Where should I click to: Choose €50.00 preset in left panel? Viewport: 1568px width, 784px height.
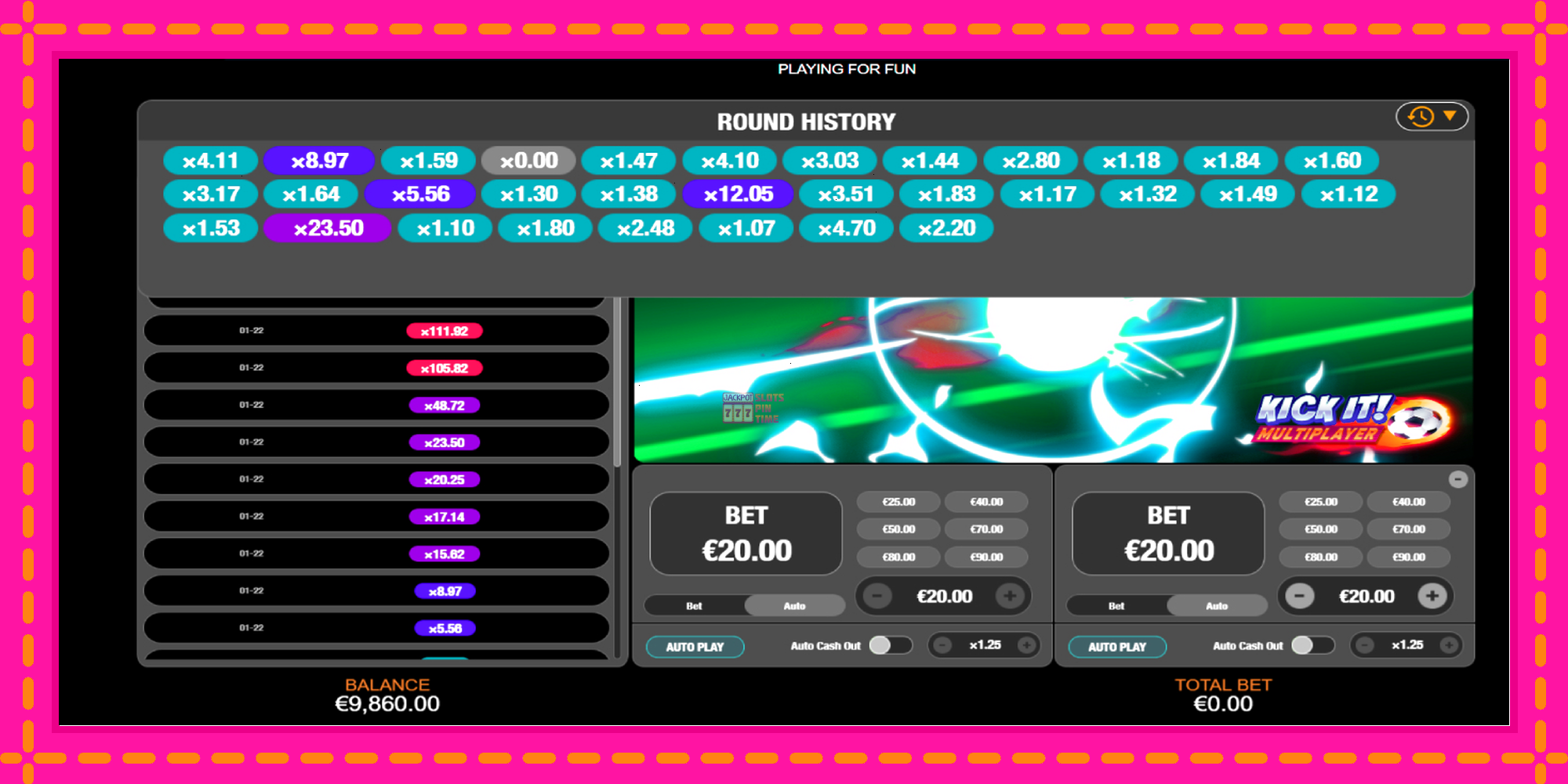point(898,529)
